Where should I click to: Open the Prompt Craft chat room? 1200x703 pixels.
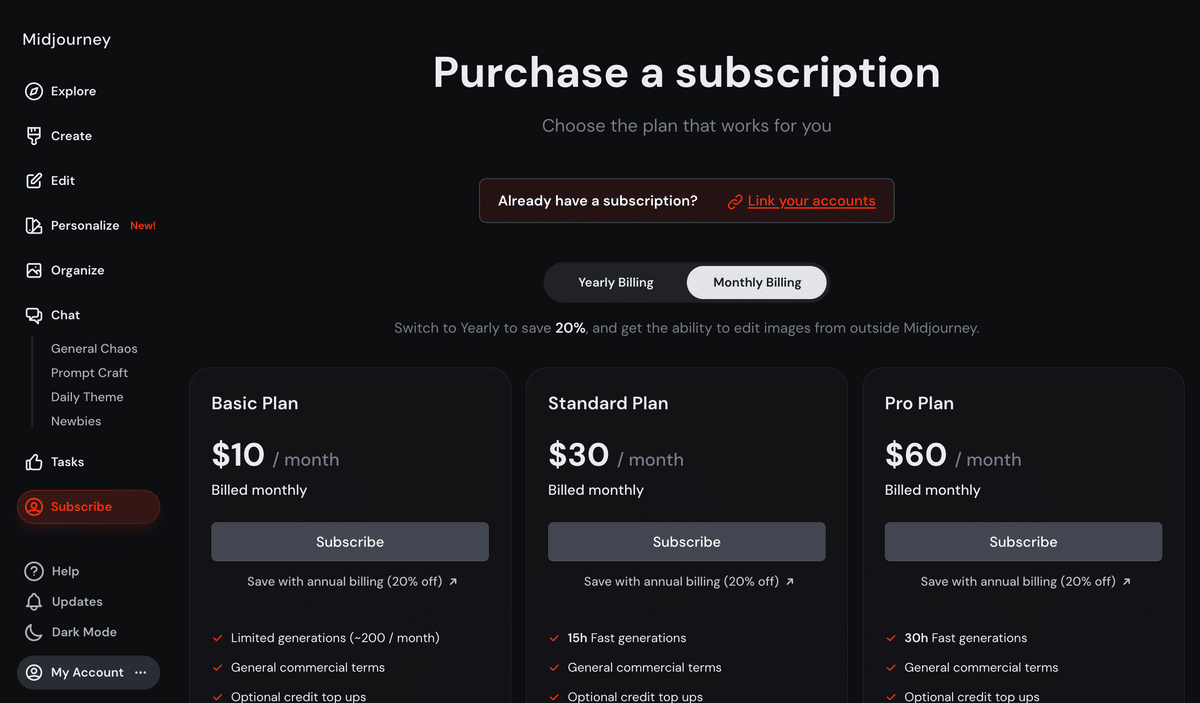pyautogui.click(x=90, y=373)
